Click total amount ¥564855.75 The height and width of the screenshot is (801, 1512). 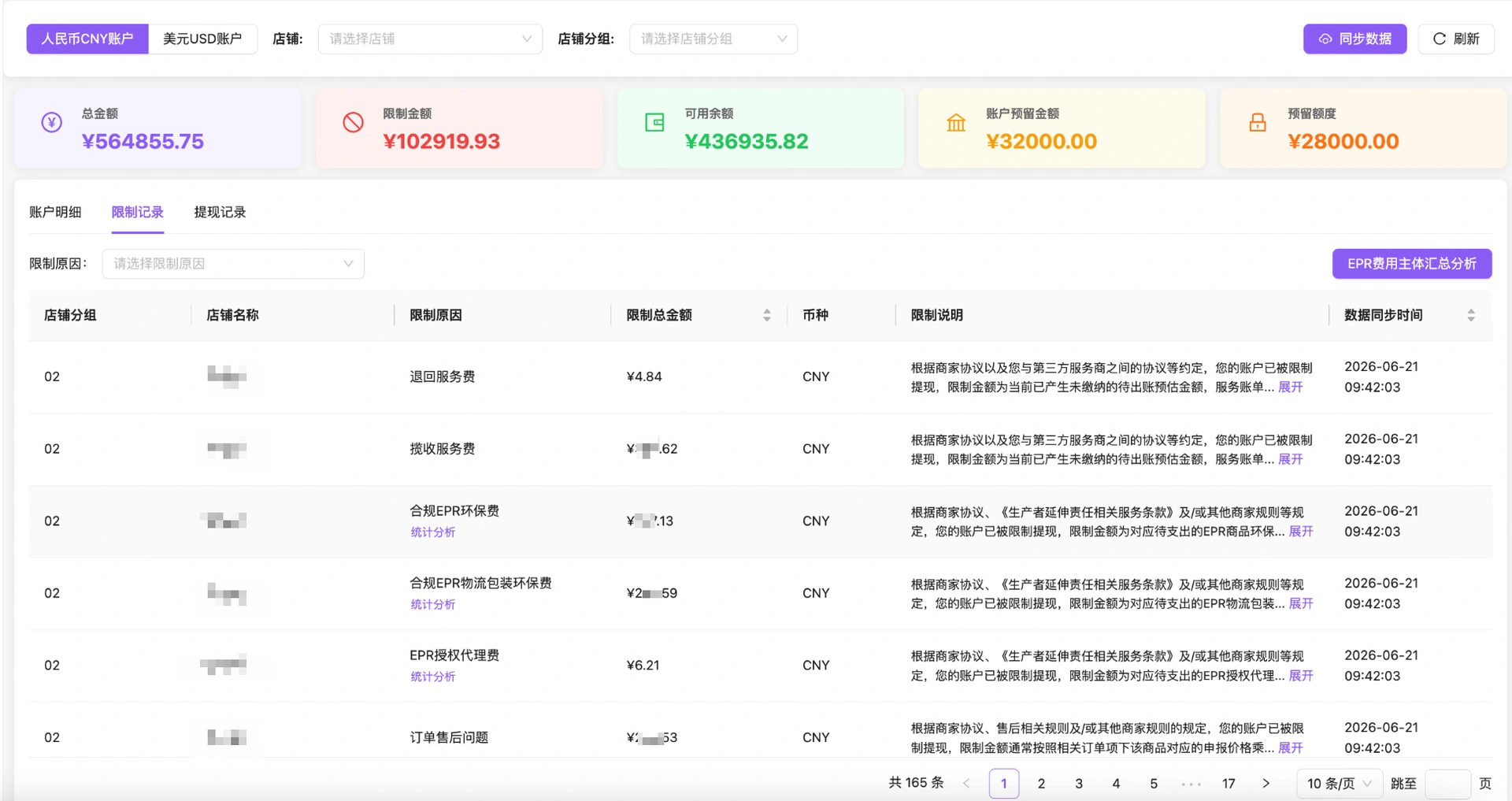(x=143, y=142)
